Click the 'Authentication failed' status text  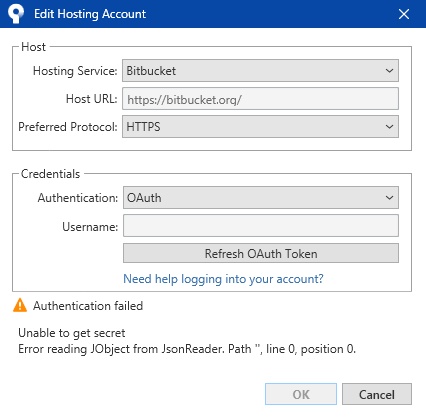click(x=88, y=306)
